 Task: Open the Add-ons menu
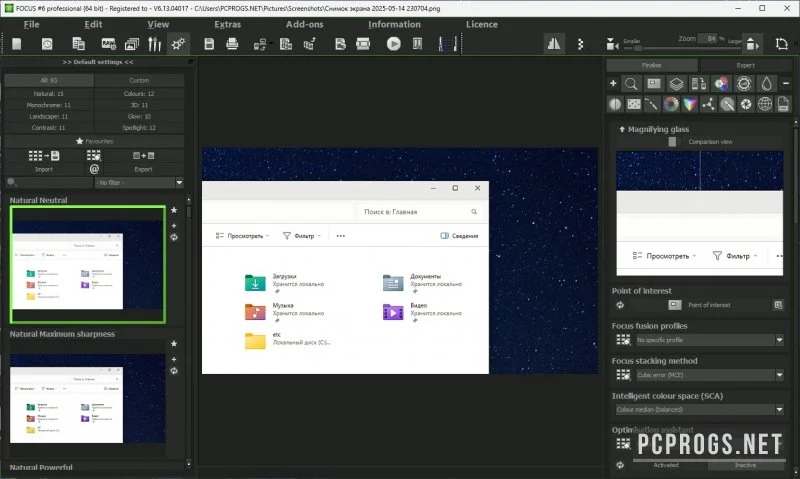(x=305, y=24)
